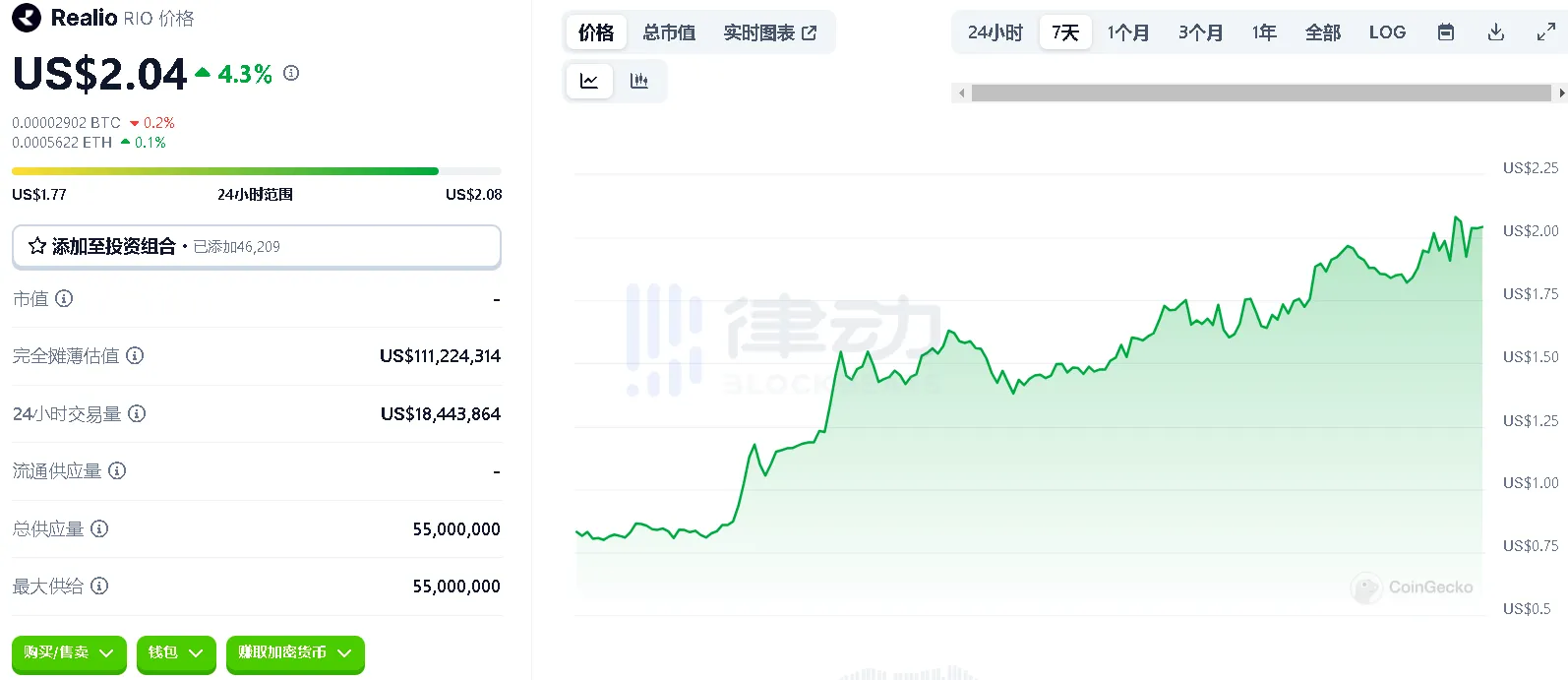
Task: Open the 实时图表 external link
Action: pyautogui.click(x=769, y=32)
